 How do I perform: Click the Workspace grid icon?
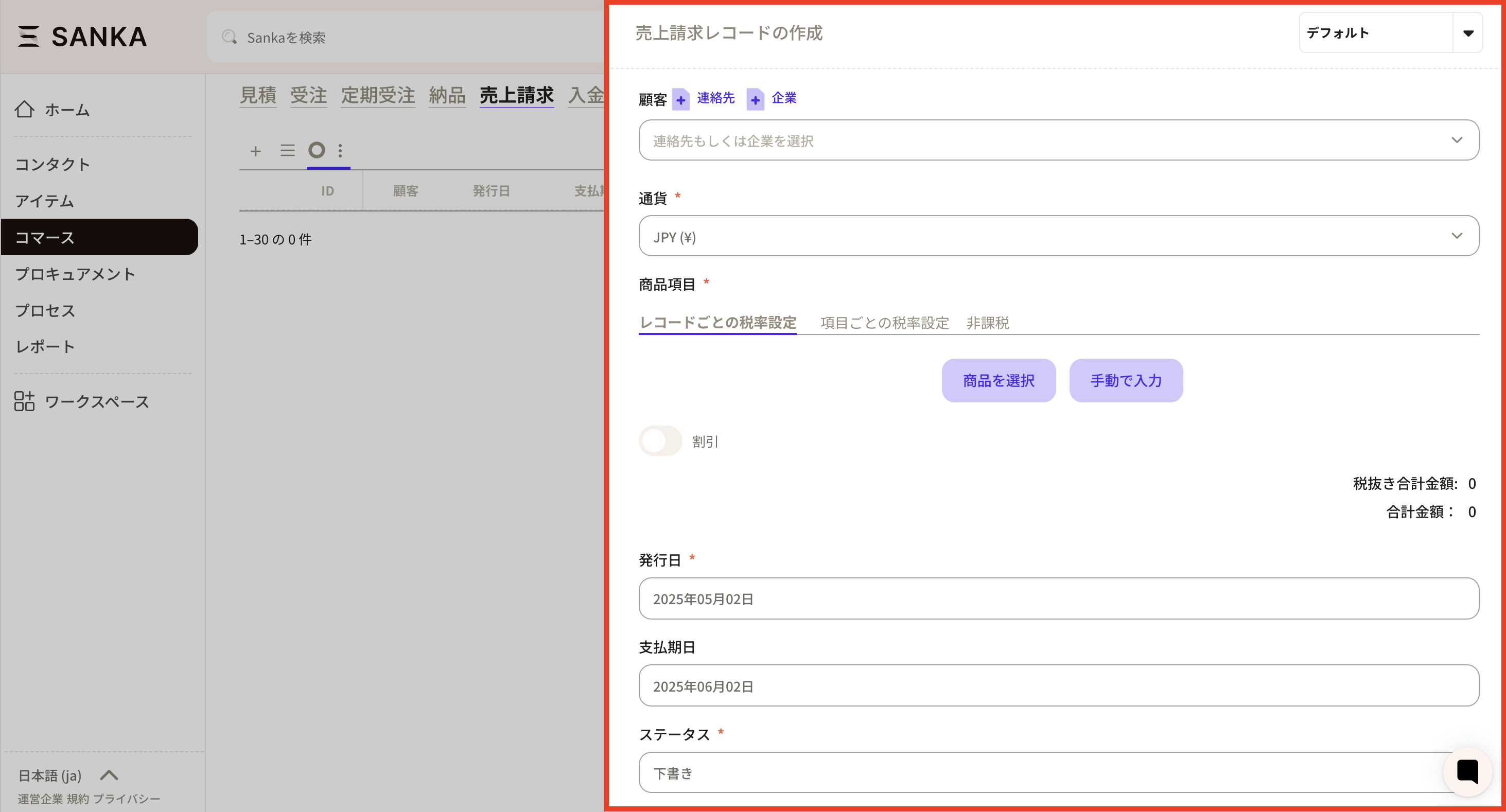point(24,401)
